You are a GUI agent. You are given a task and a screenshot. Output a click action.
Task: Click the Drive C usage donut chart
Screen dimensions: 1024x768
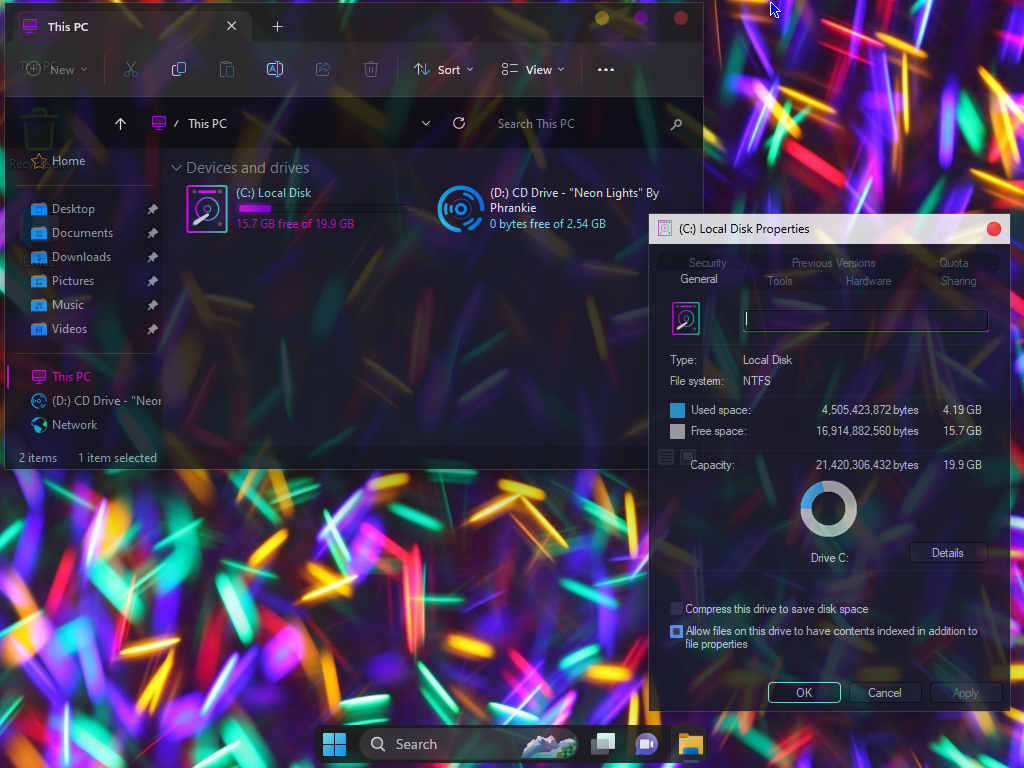pos(829,509)
